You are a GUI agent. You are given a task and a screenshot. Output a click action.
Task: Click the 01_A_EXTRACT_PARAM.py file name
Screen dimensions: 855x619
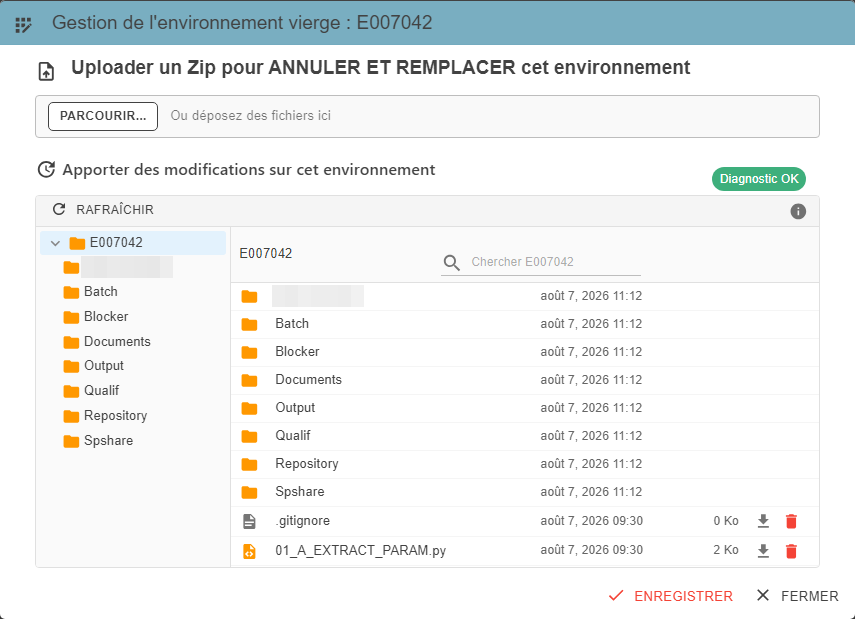pos(360,550)
